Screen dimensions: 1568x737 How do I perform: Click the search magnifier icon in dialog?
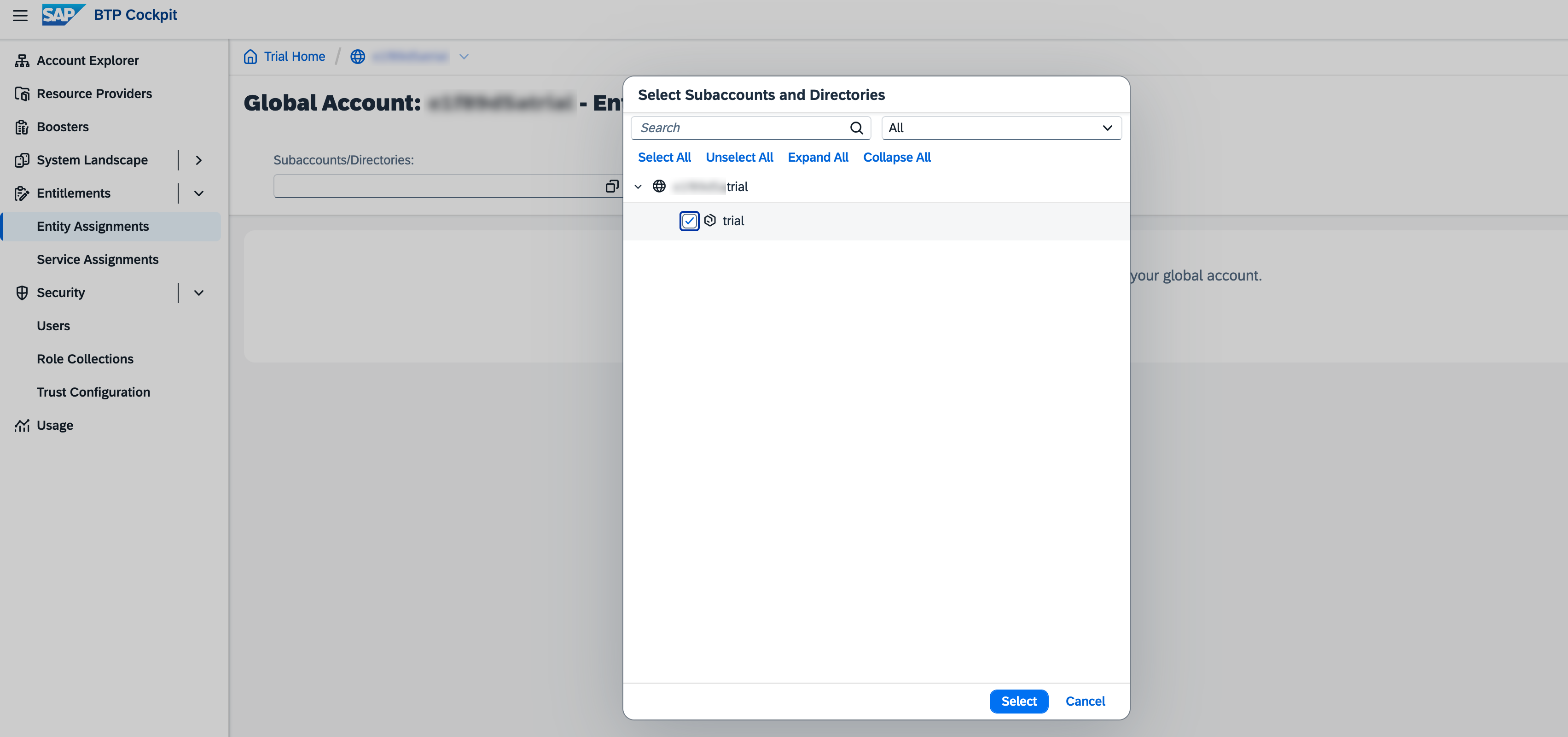[856, 128]
